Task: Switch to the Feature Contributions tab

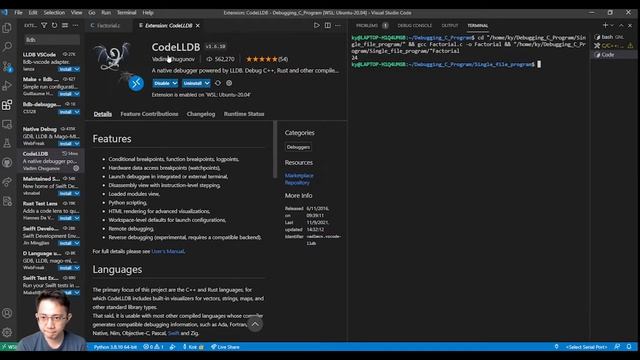Action: (x=149, y=114)
